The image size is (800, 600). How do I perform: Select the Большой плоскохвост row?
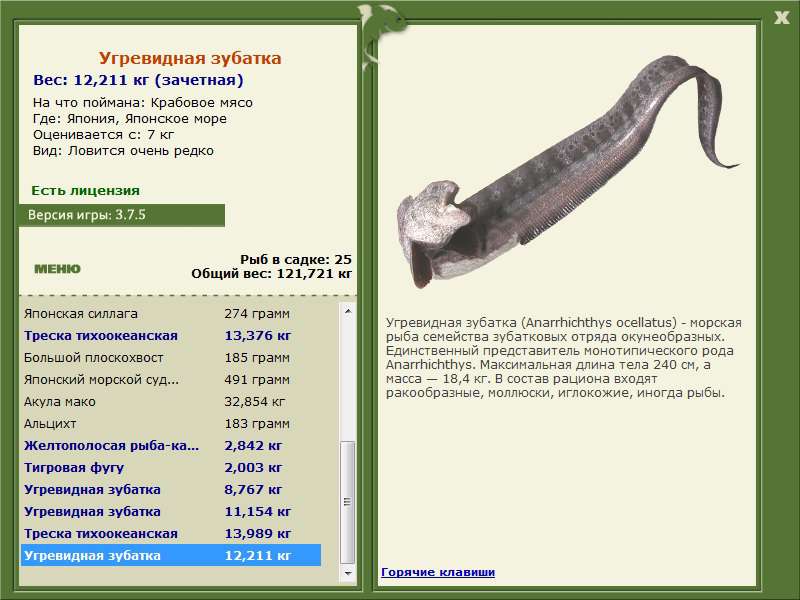(171, 357)
